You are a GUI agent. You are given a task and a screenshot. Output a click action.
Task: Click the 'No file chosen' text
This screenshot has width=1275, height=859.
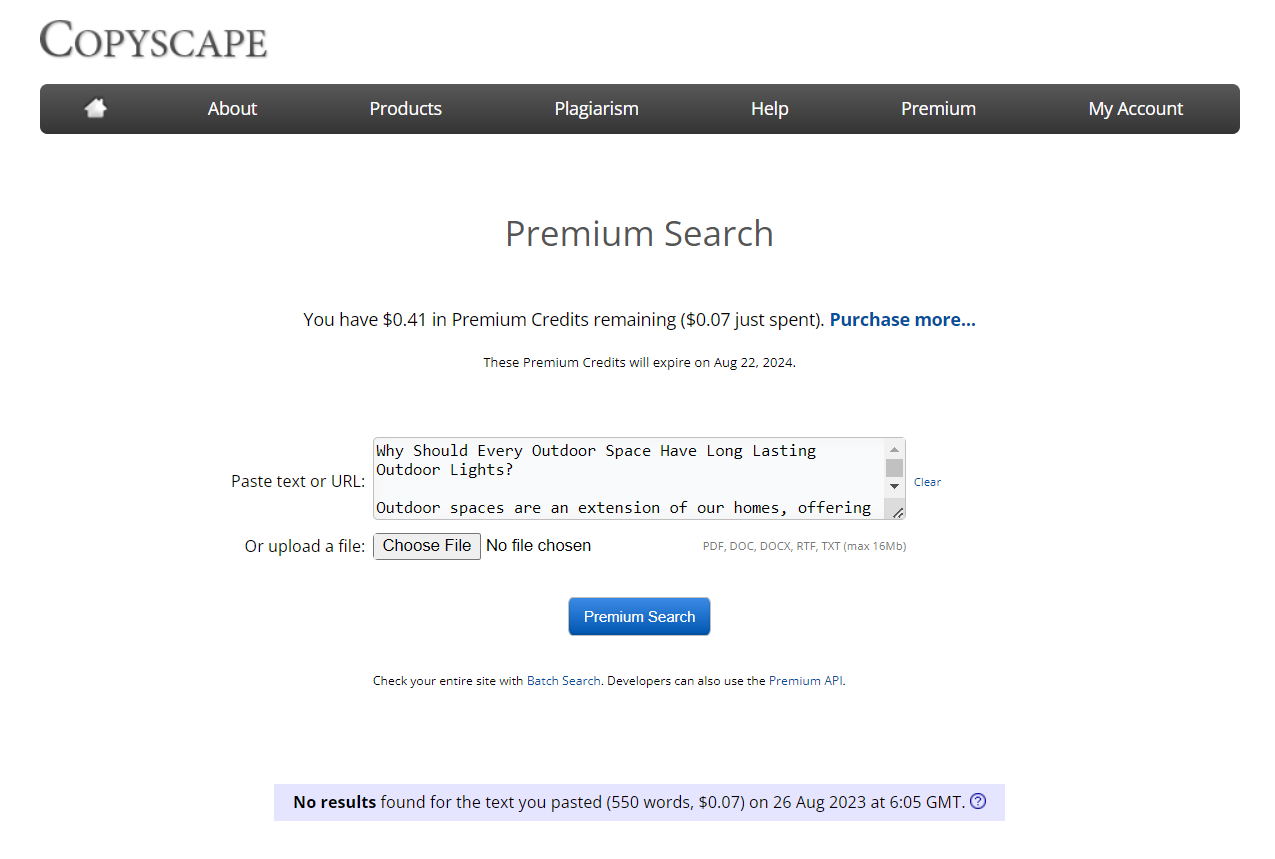click(538, 545)
